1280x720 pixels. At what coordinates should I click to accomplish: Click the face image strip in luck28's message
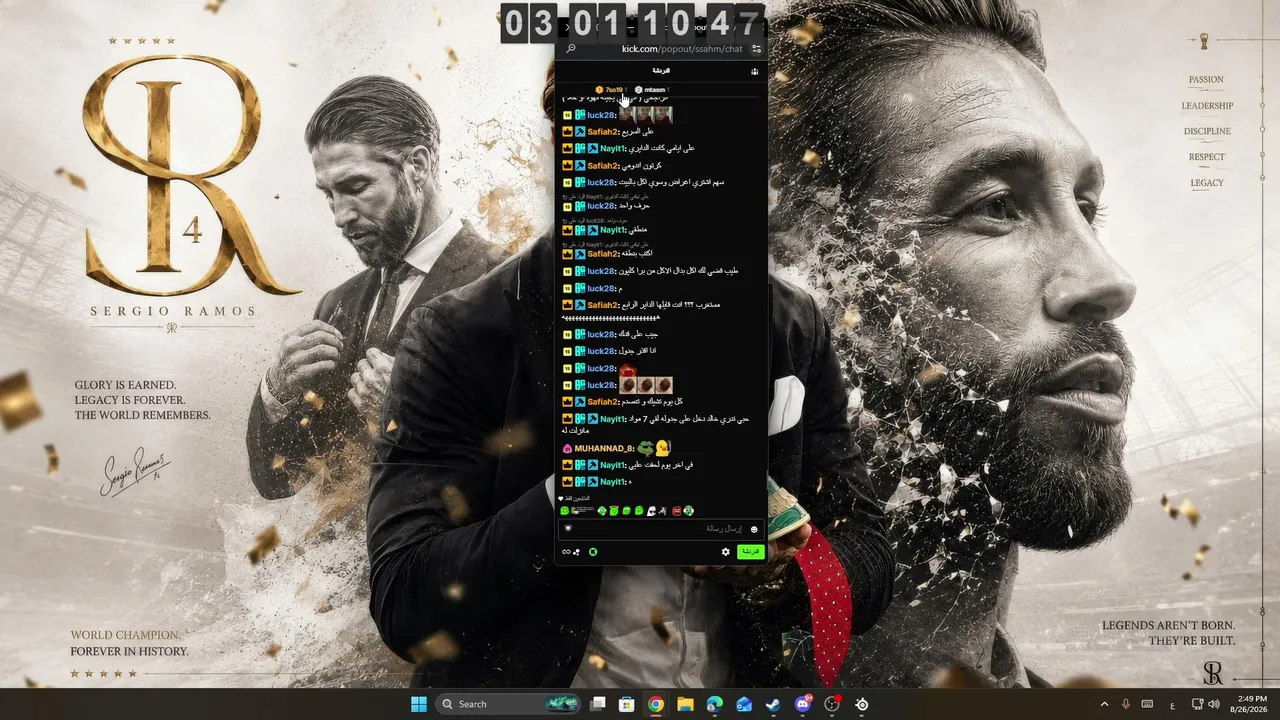pos(646,115)
